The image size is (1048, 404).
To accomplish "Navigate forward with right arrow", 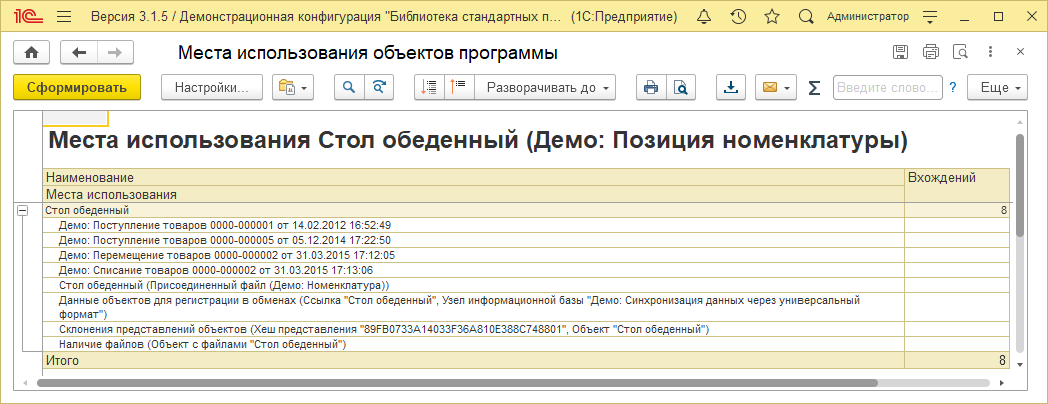I will click(115, 52).
